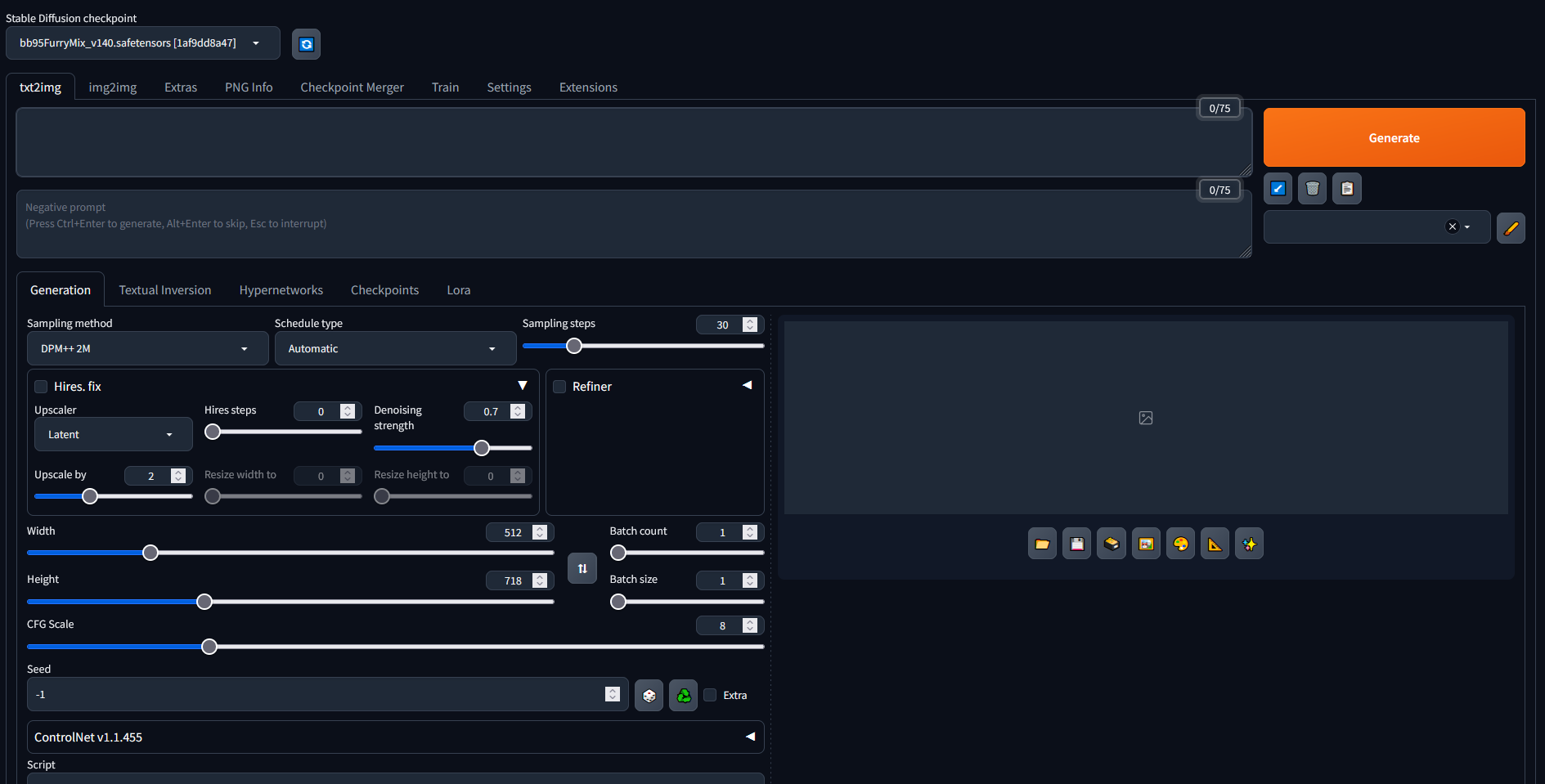Click the clipboard styles apply icon
The width and height of the screenshot is (1545, 784).
click(x=1346, y=189)
